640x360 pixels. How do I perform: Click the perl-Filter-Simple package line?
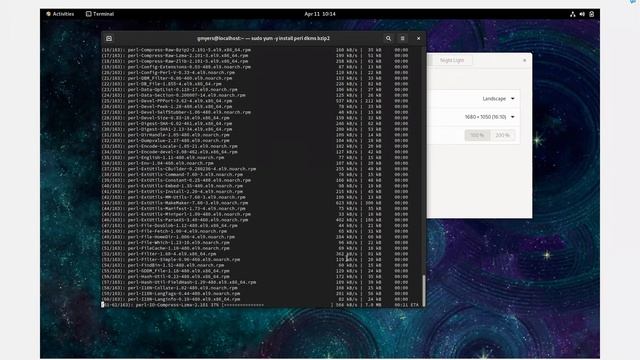coord(255,260)
